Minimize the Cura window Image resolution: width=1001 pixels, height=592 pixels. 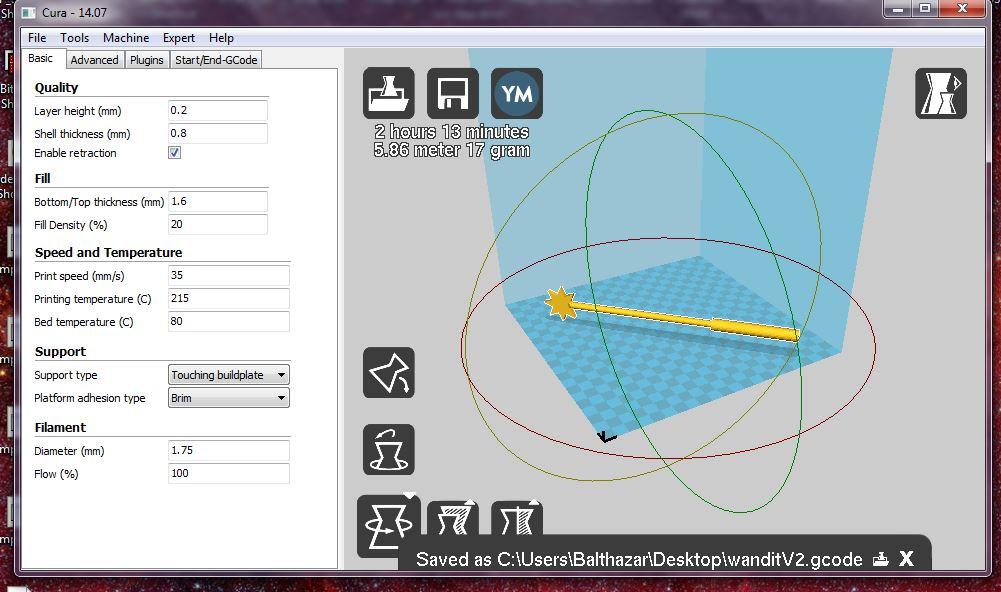click(x=898, y=9)
